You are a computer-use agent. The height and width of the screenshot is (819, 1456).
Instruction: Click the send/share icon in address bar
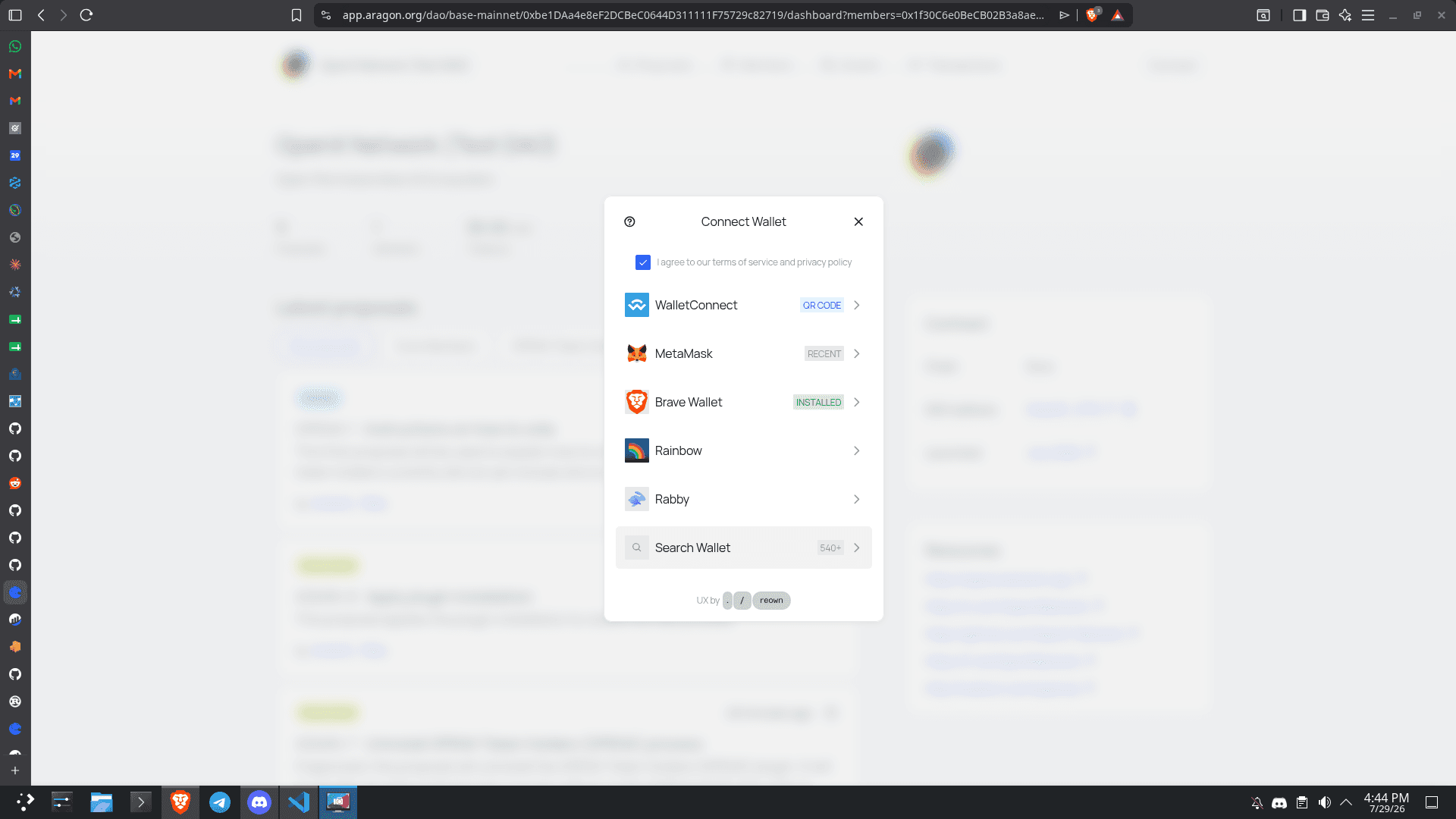pos(1065,15)
